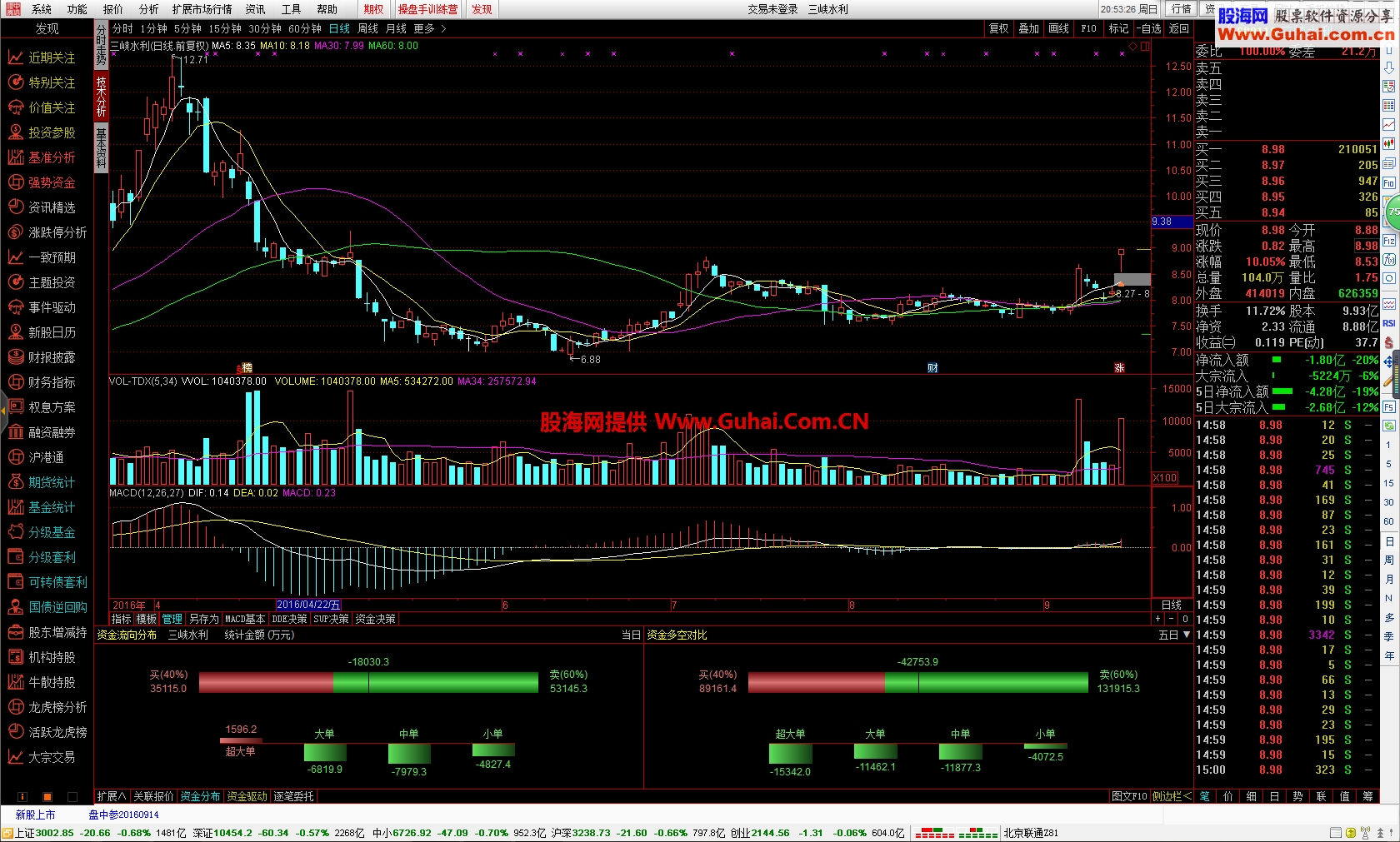Image resolution: width=1400 pixels, height=842 pixels.
Task: Click the 龙虎榜分析 sidebar entry
Action: tap(57, 707)
